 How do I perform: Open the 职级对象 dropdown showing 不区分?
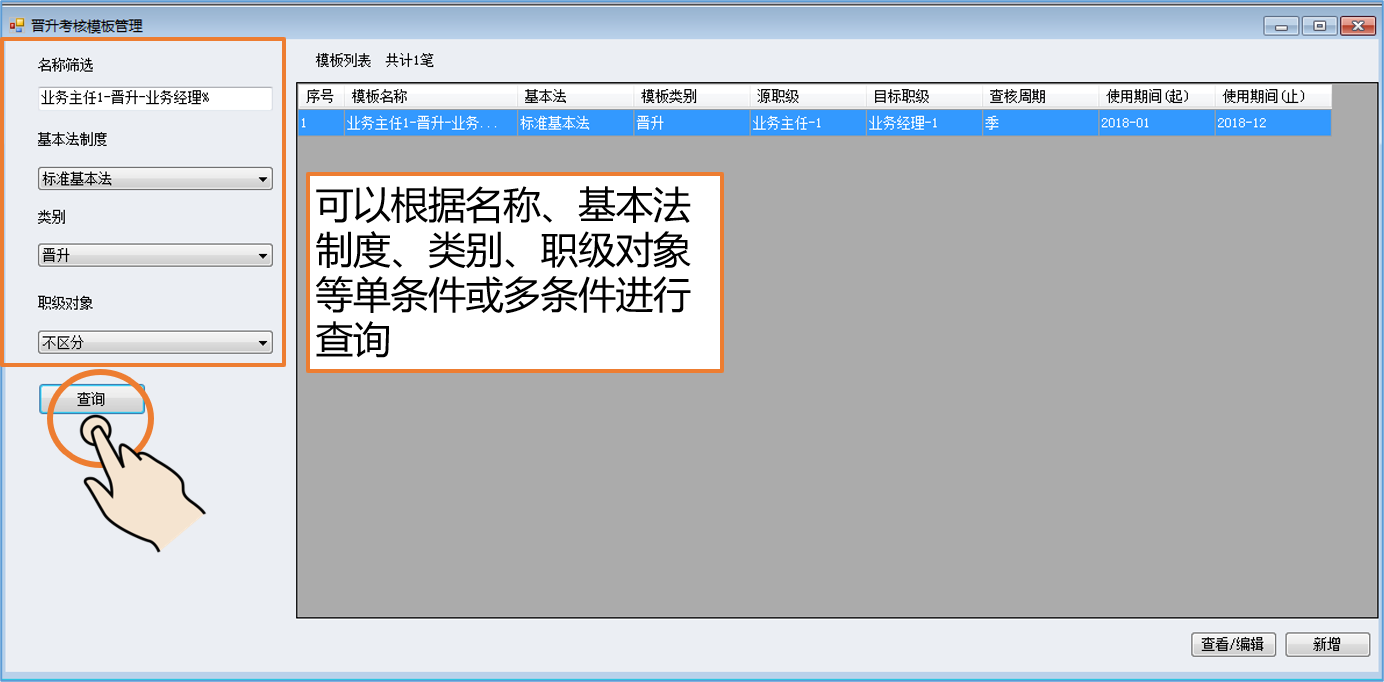point(155,343)
